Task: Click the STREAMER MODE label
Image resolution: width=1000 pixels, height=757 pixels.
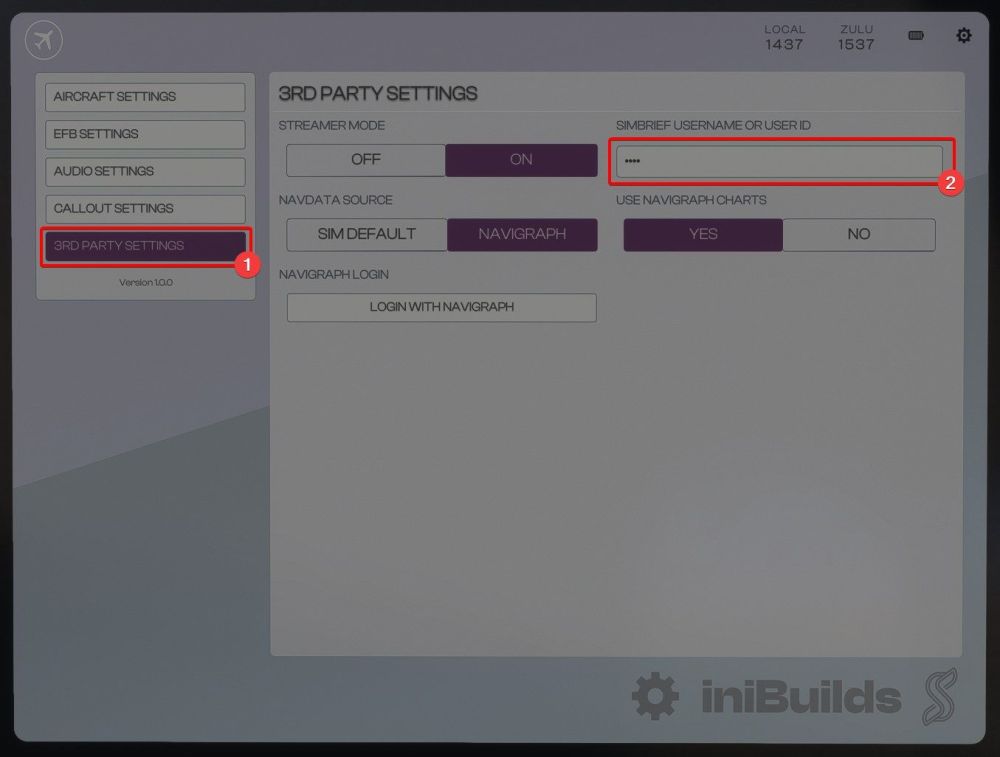Action: pos(332,125)
